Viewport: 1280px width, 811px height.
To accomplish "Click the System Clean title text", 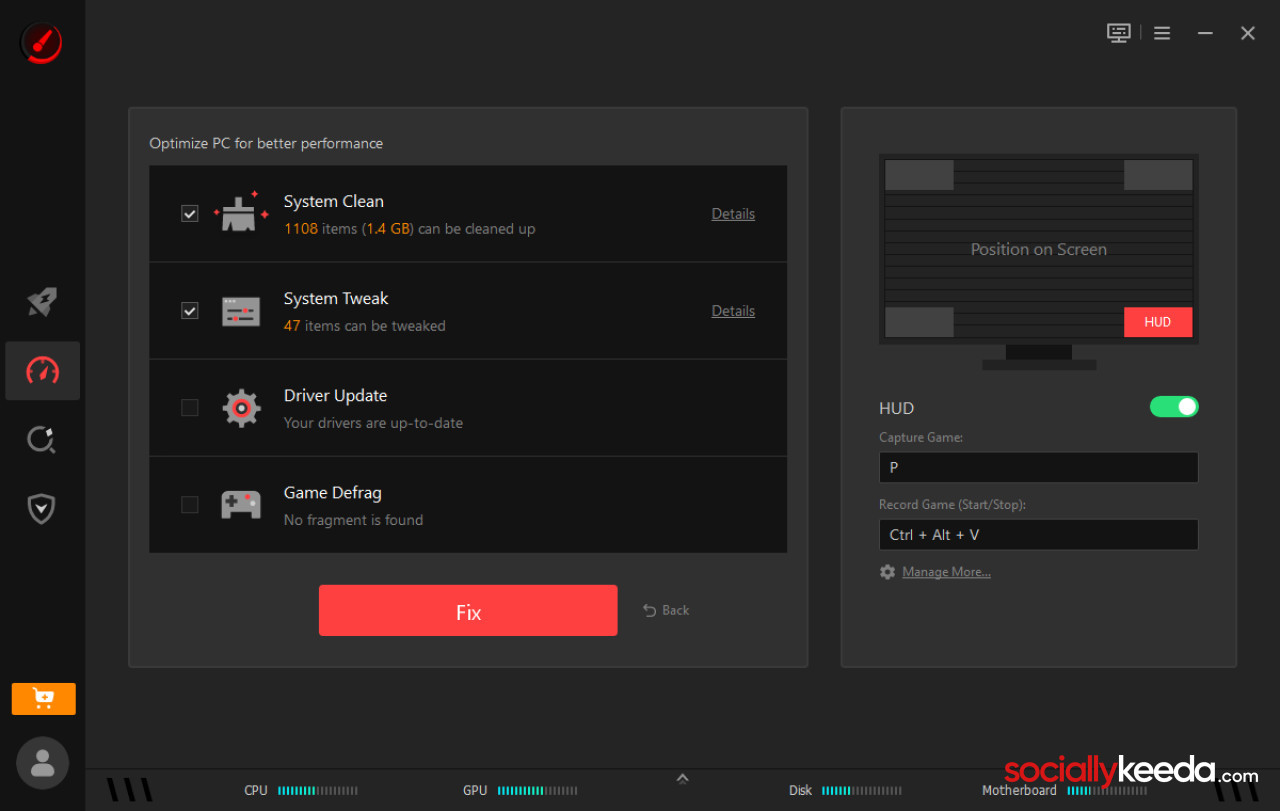I will click(x=334, y=201).
